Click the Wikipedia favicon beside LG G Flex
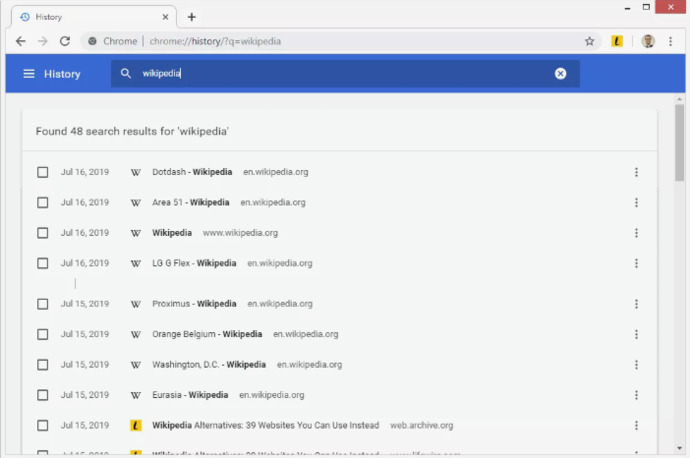 point(136,264)
